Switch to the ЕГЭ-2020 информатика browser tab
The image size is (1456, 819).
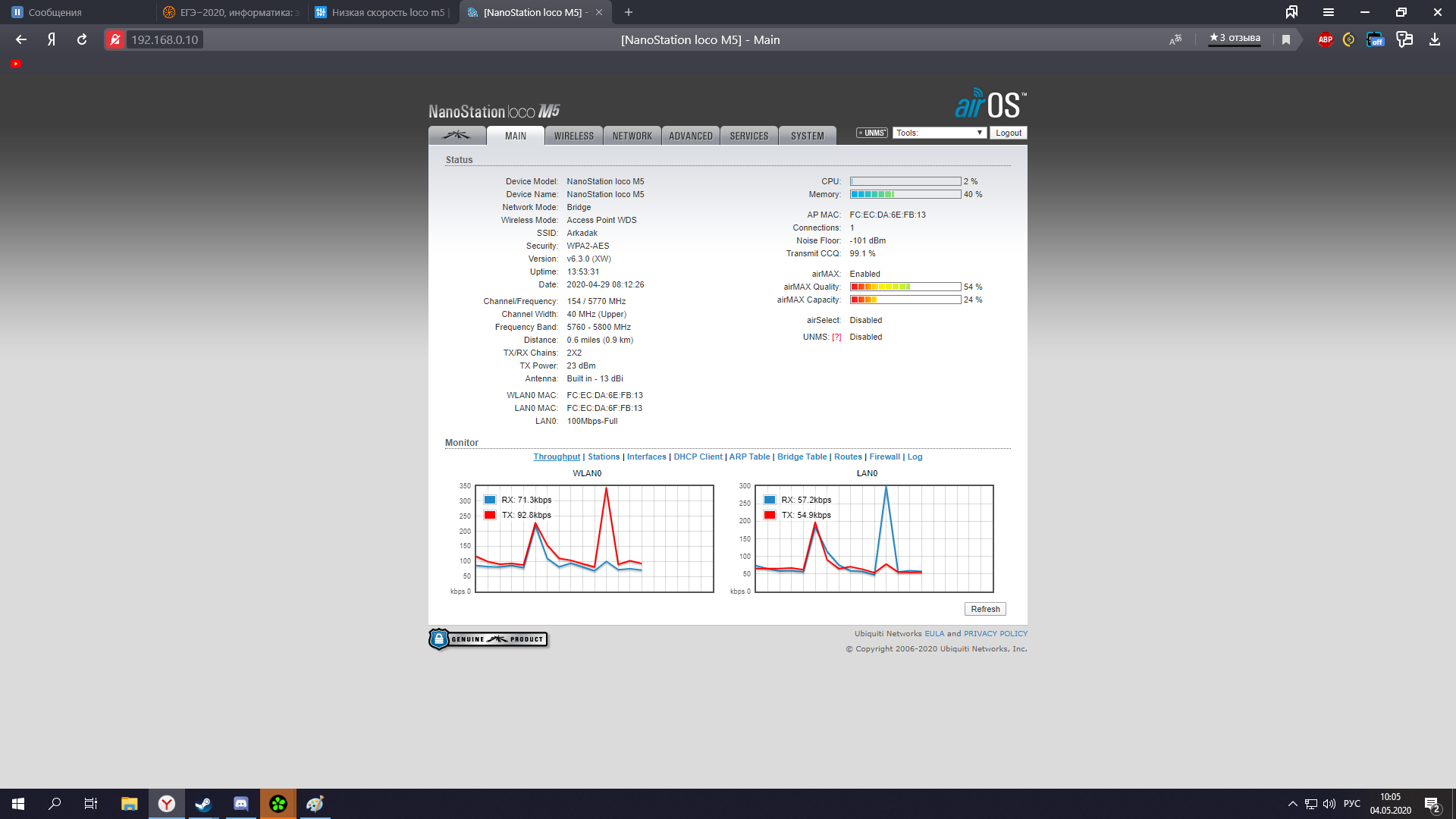(x=232, y=12)
